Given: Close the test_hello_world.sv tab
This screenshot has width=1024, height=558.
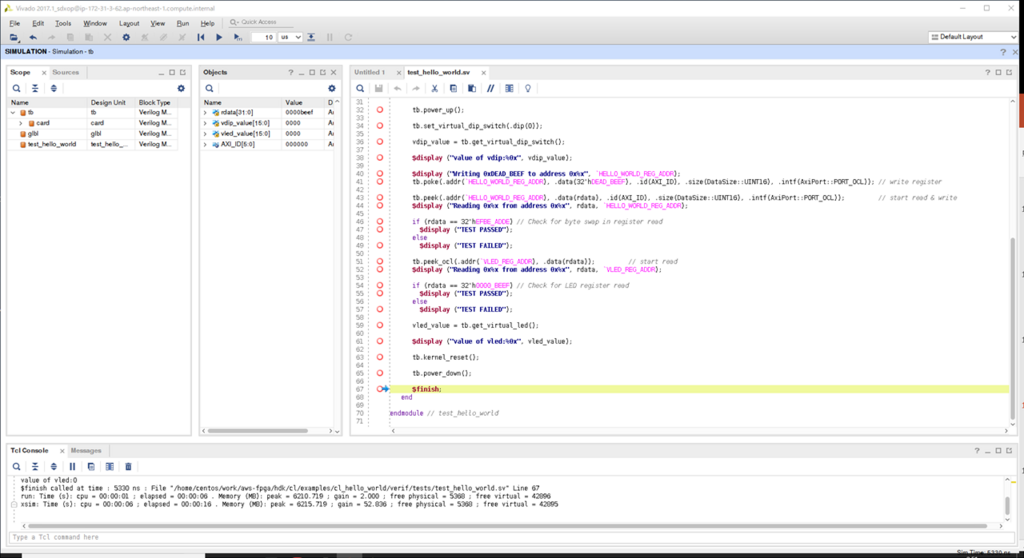Looking at the screenshot, I should pyautogui.click(x=483, y=73).
